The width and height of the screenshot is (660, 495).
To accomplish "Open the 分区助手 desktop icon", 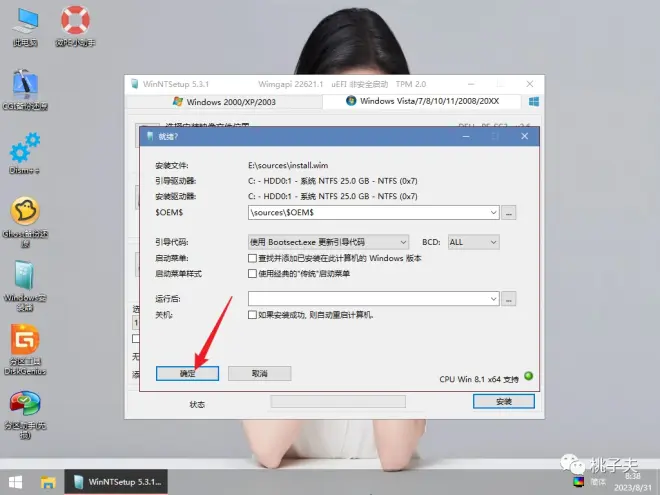I will [x=25, y=415].
